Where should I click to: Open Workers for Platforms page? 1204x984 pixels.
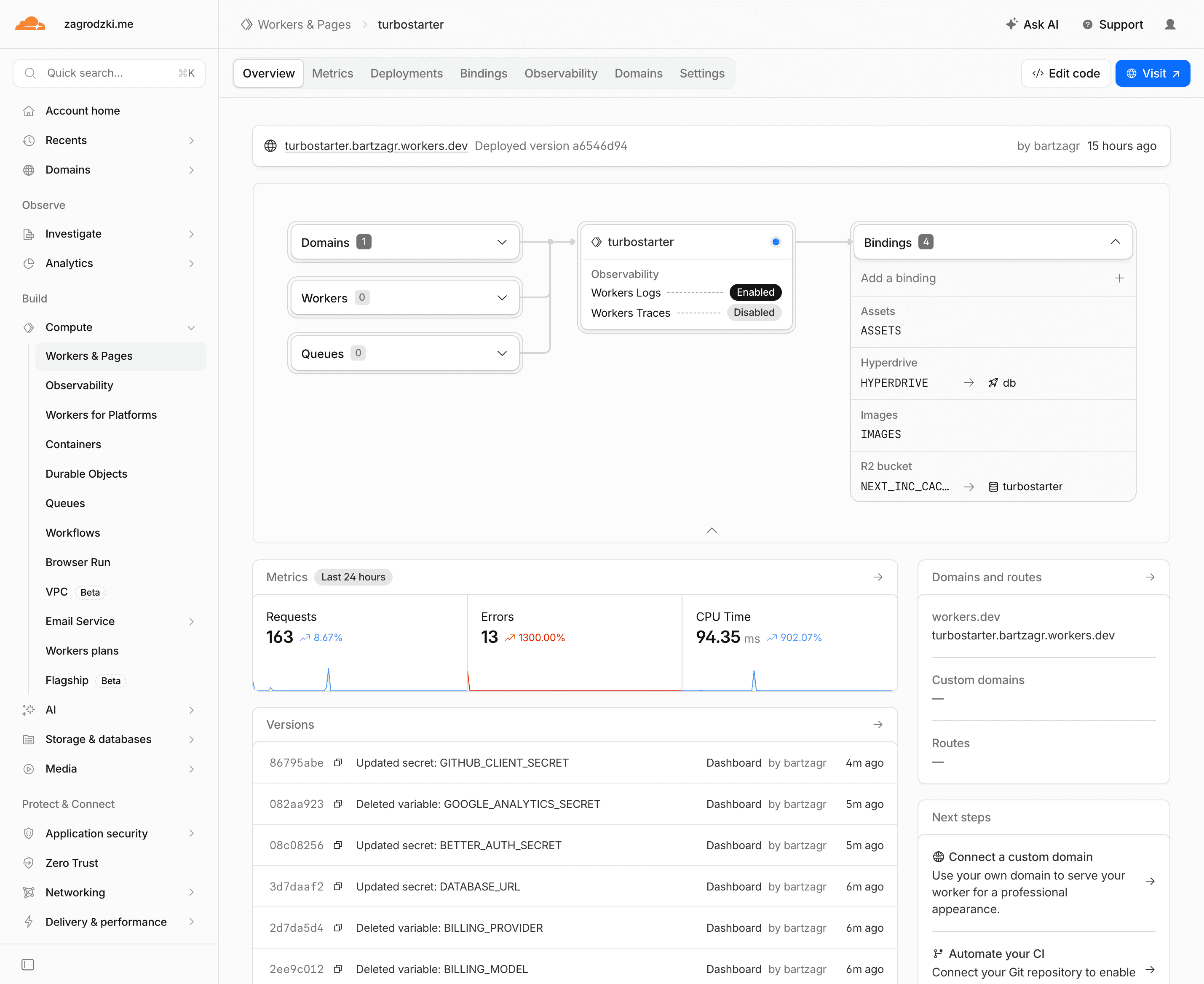click(101, 415)
